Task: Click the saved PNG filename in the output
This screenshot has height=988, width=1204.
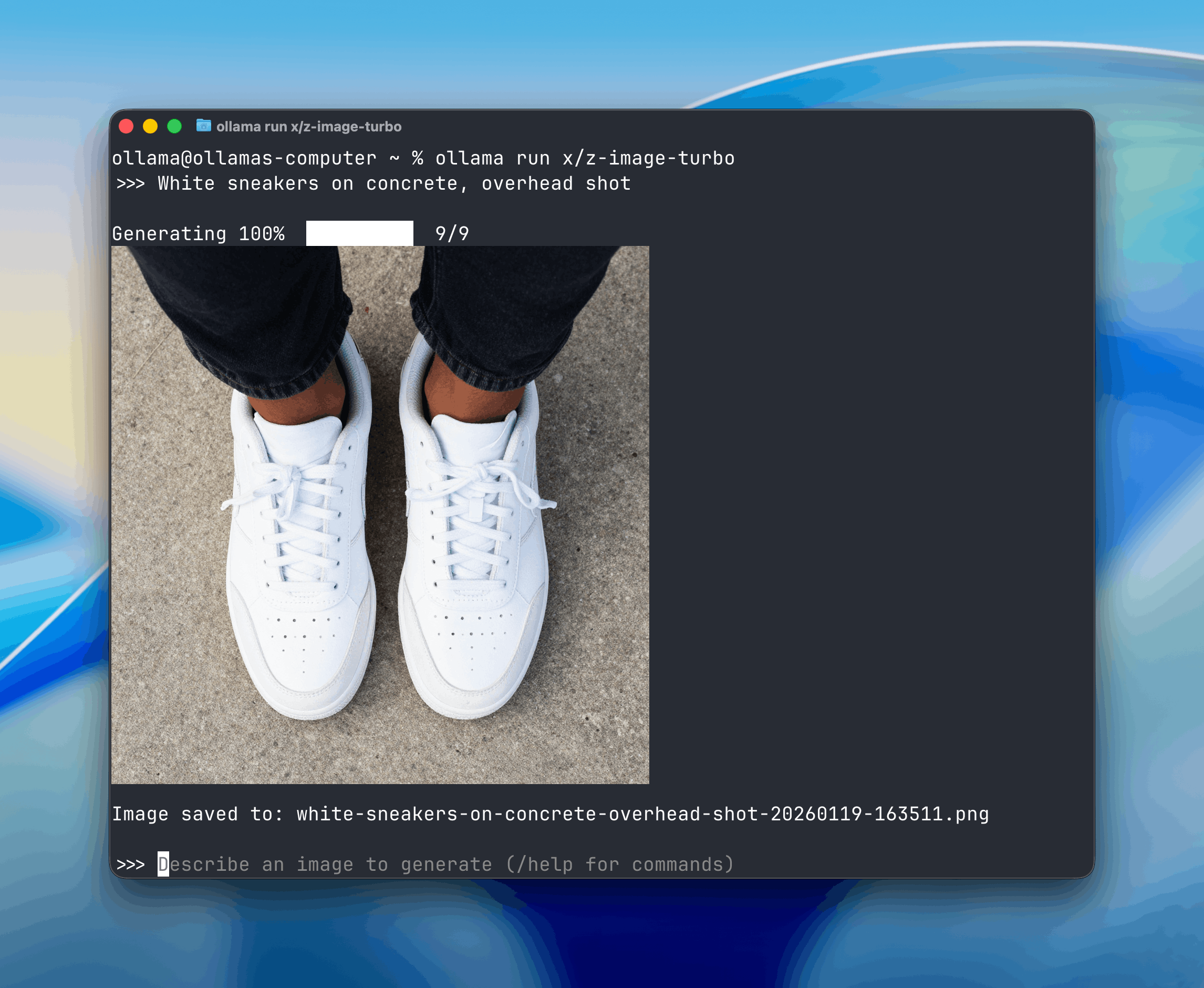Action: tap(642, 814)
